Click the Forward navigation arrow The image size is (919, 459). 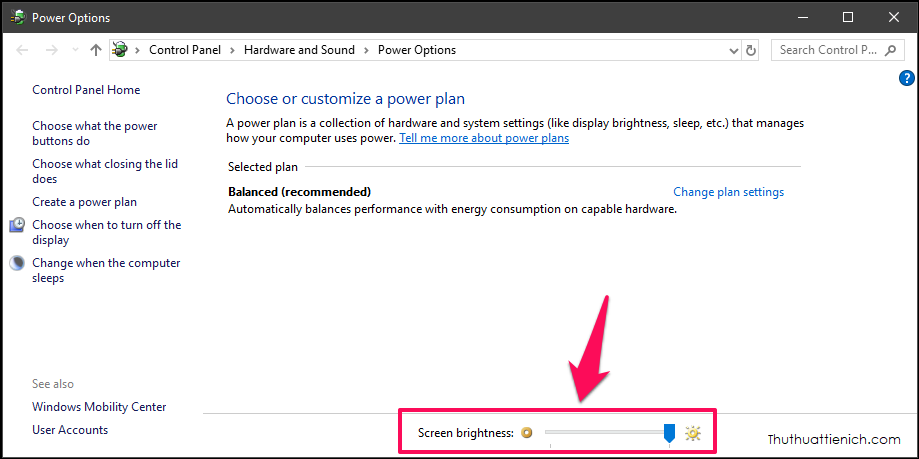point(52,50)
